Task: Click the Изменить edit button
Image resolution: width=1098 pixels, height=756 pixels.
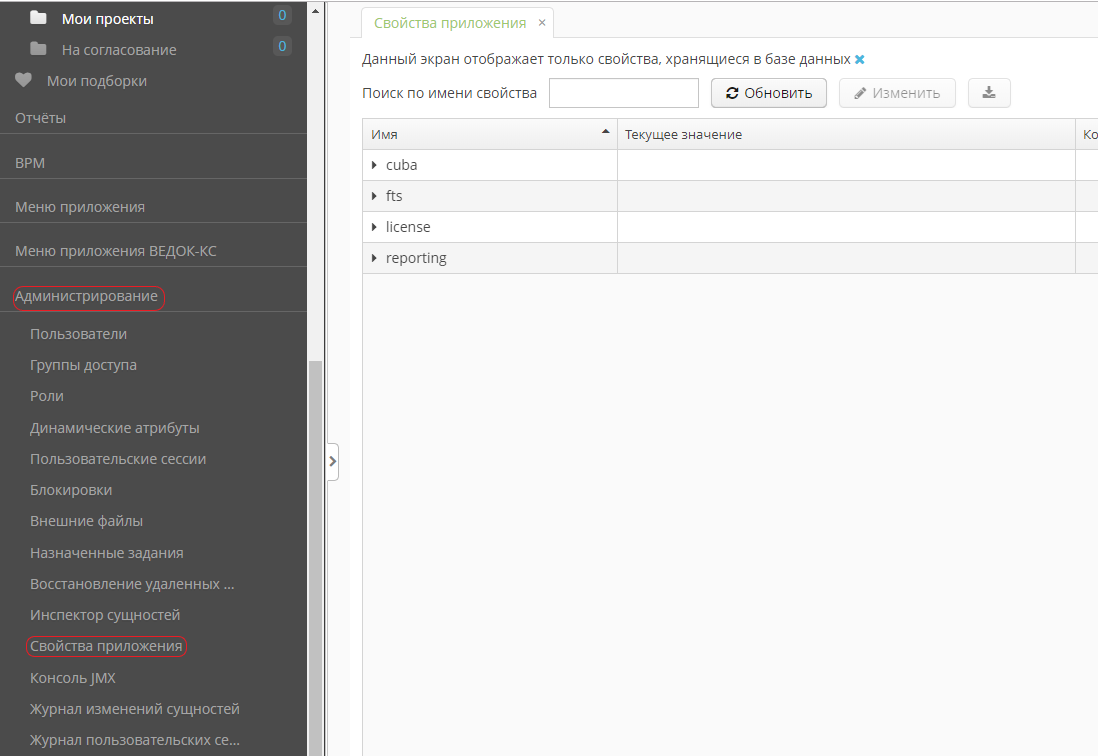Action: 897,93
